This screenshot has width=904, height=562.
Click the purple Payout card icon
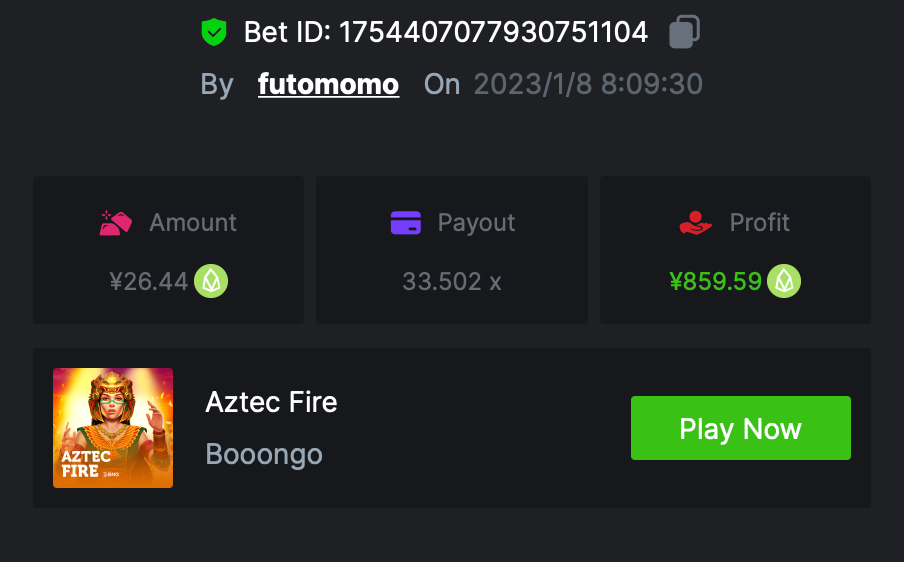[406, 222]
